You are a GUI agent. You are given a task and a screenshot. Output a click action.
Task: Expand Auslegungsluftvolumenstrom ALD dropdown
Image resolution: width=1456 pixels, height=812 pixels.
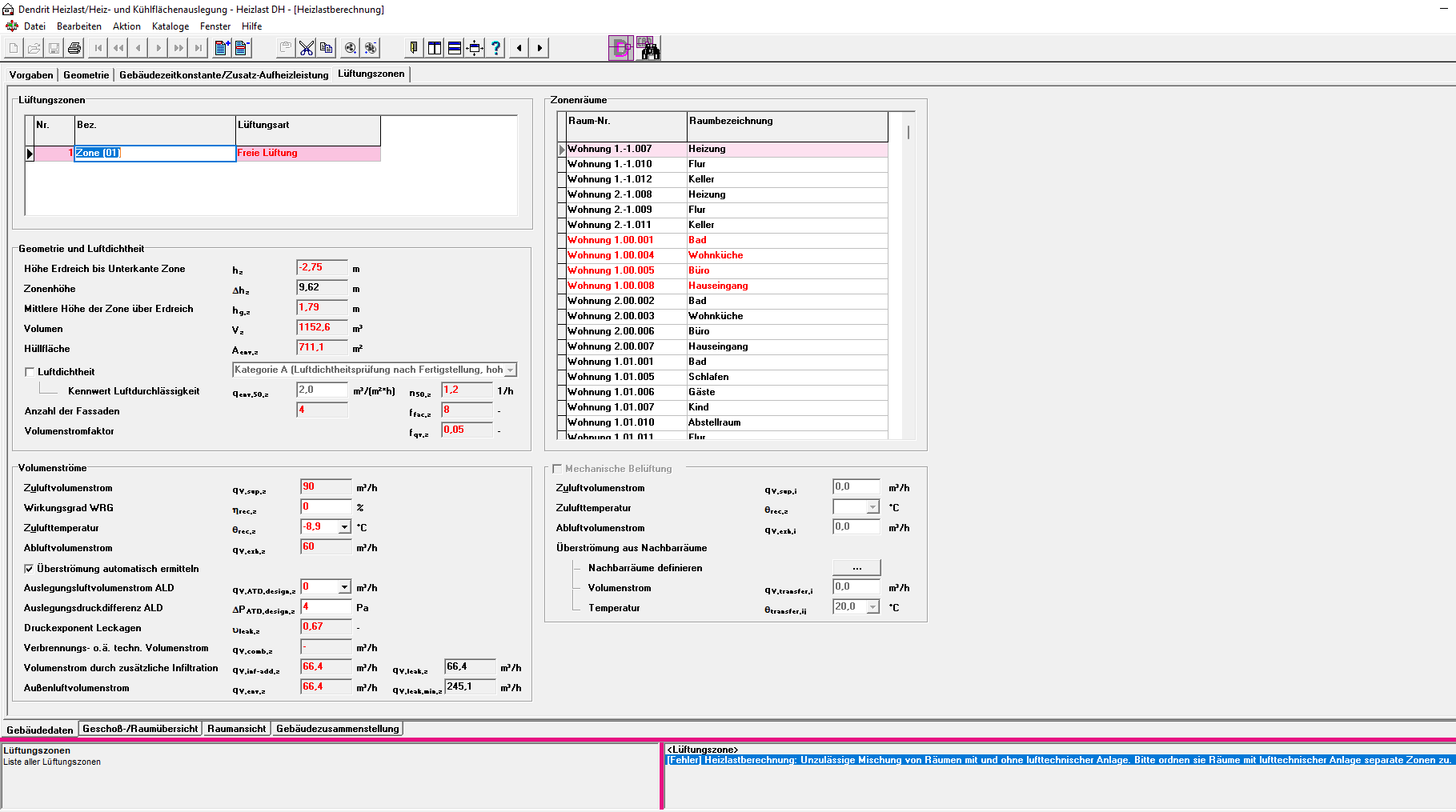pos(345,586)
